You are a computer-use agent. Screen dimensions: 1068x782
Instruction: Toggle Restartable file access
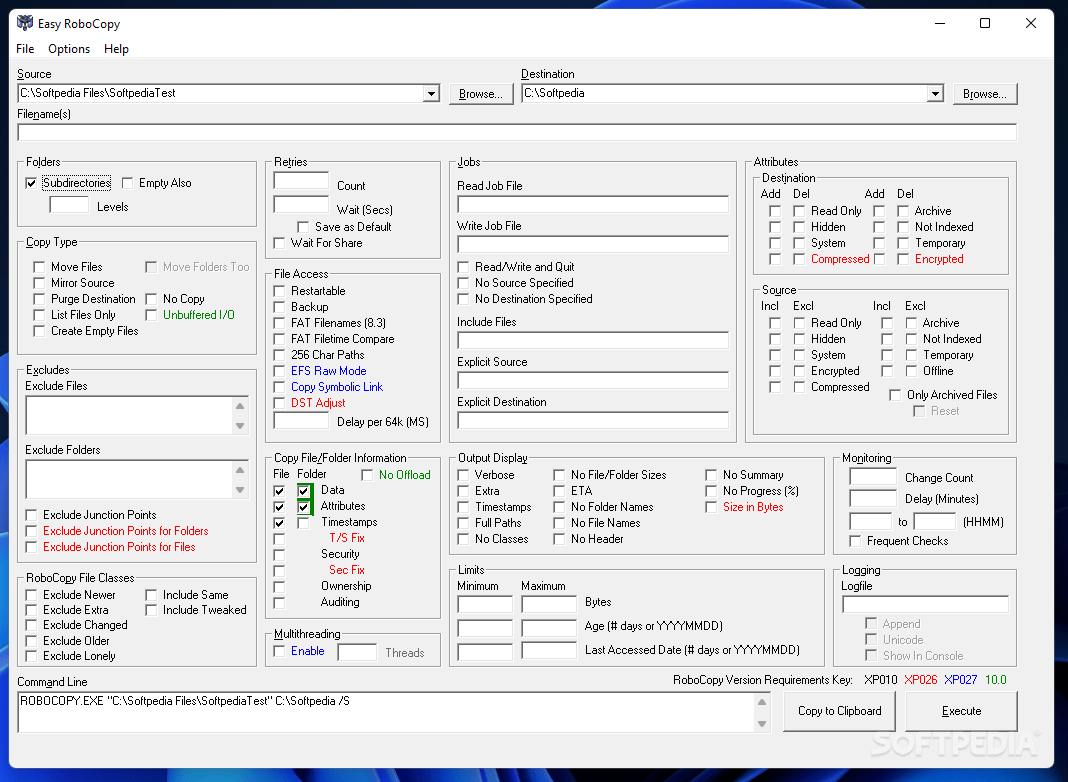click(x=279, y=291)
